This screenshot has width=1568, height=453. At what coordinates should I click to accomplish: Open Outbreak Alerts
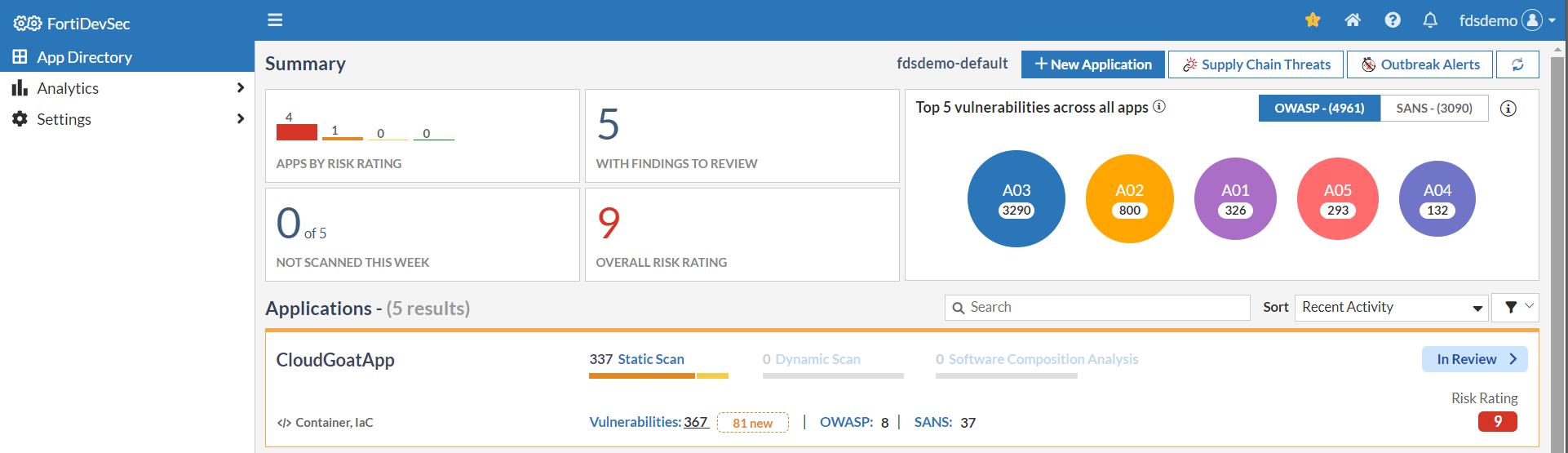click(1420, 64)
